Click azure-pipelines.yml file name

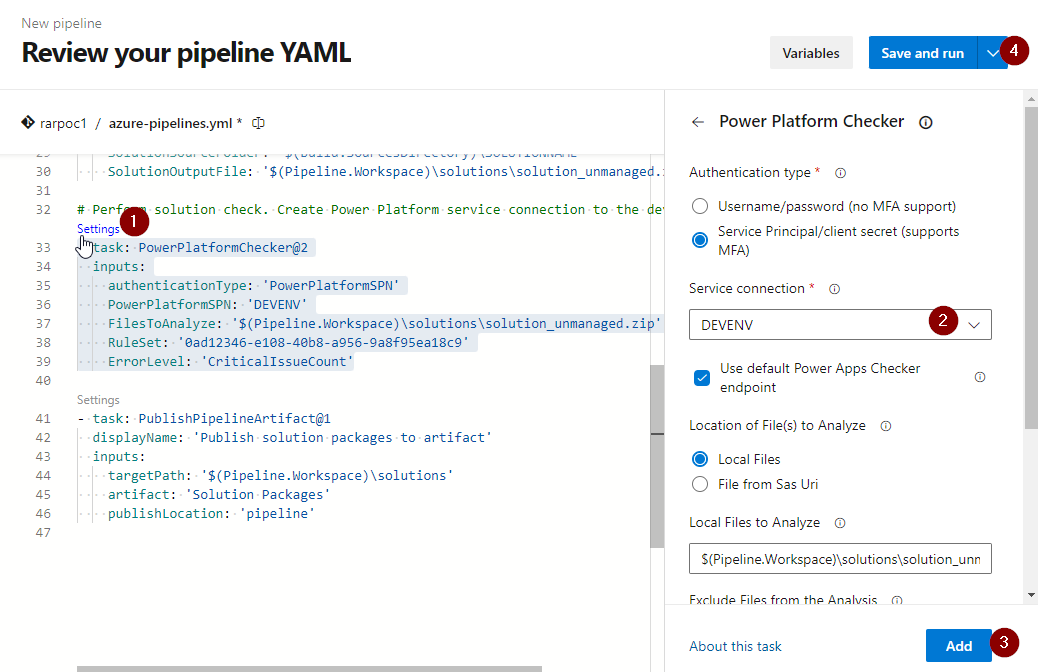click(x=170, y=123)
